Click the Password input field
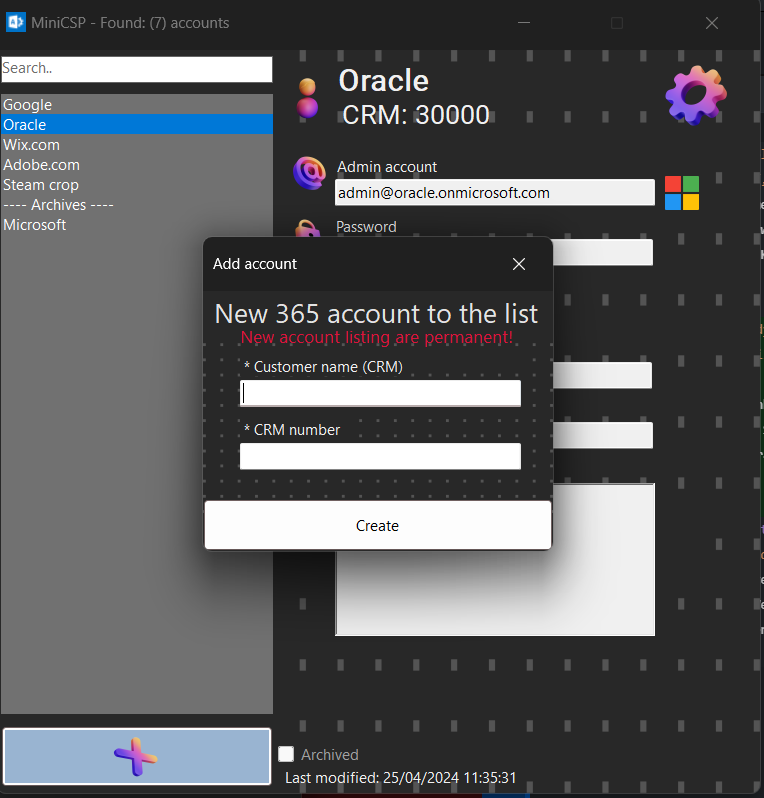Viewport: 764px width, 798px height. click(603, 252)
